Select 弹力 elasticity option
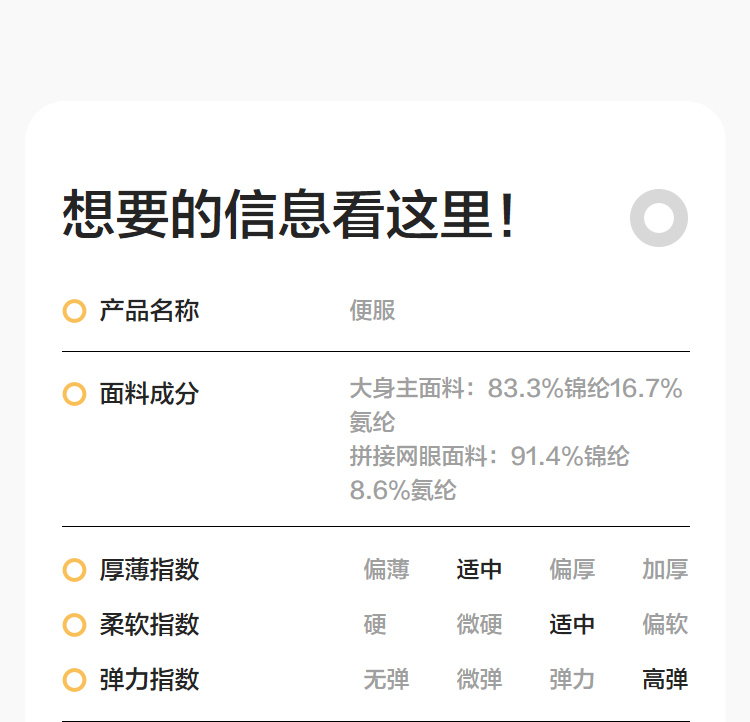The height and width of the screenshot is (722, 750). click(x=572, y=680)
